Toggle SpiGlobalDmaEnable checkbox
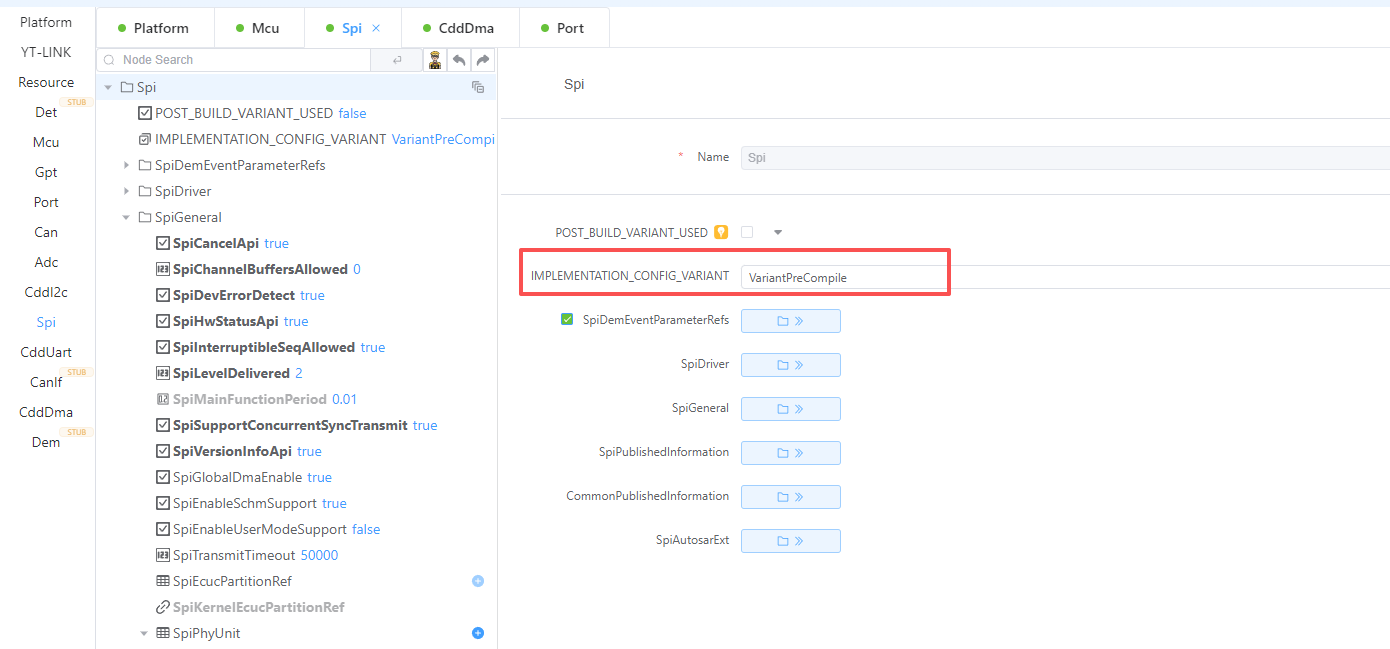Viewport: 1390px width, 649px height. pyautogui.click(x=163, y=477)
